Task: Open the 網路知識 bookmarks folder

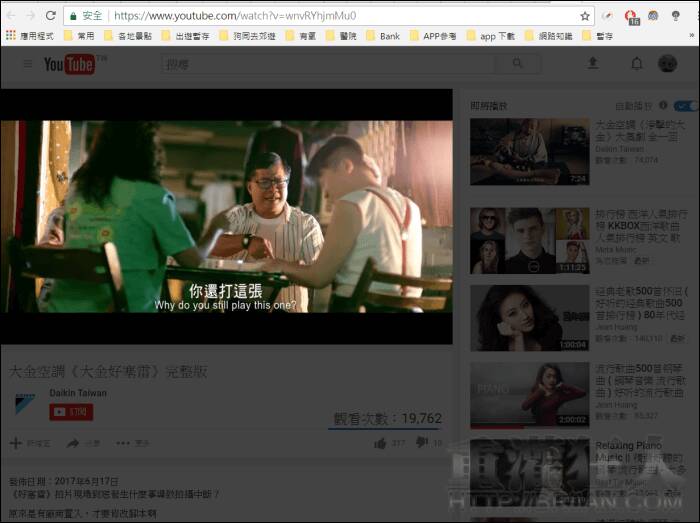Action: (549, 36)
